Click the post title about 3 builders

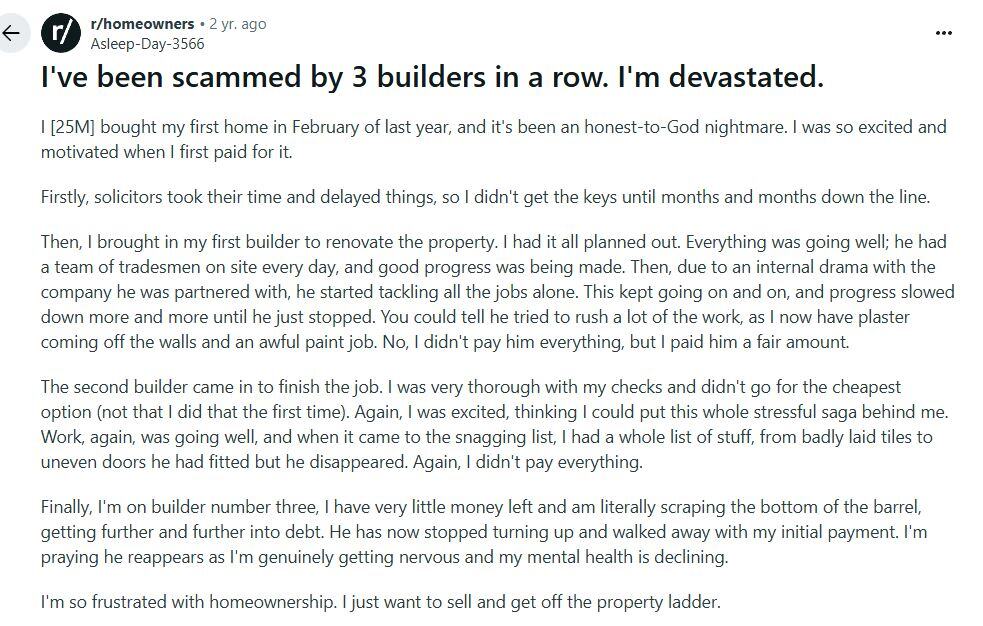432,77
